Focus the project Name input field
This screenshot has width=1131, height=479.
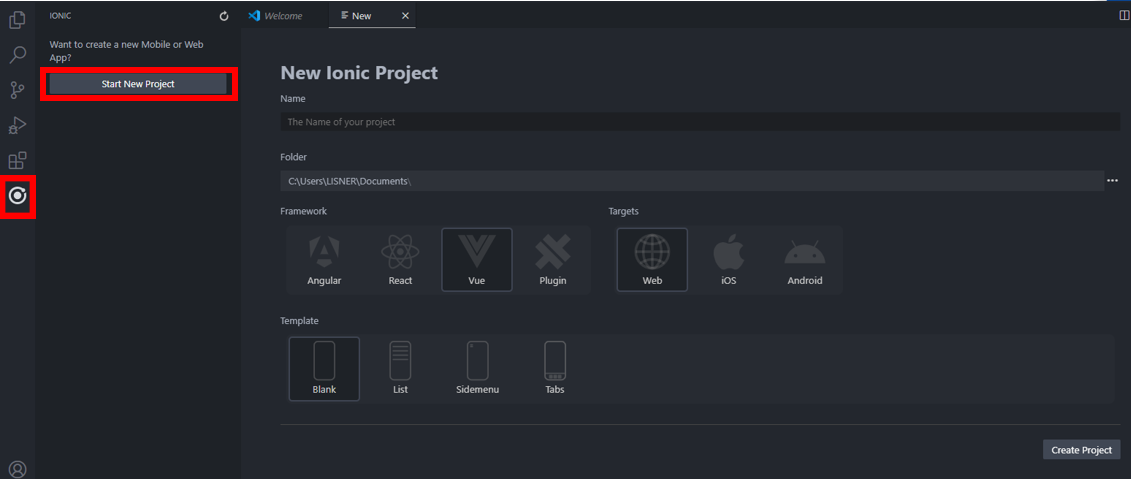point(700,122)
